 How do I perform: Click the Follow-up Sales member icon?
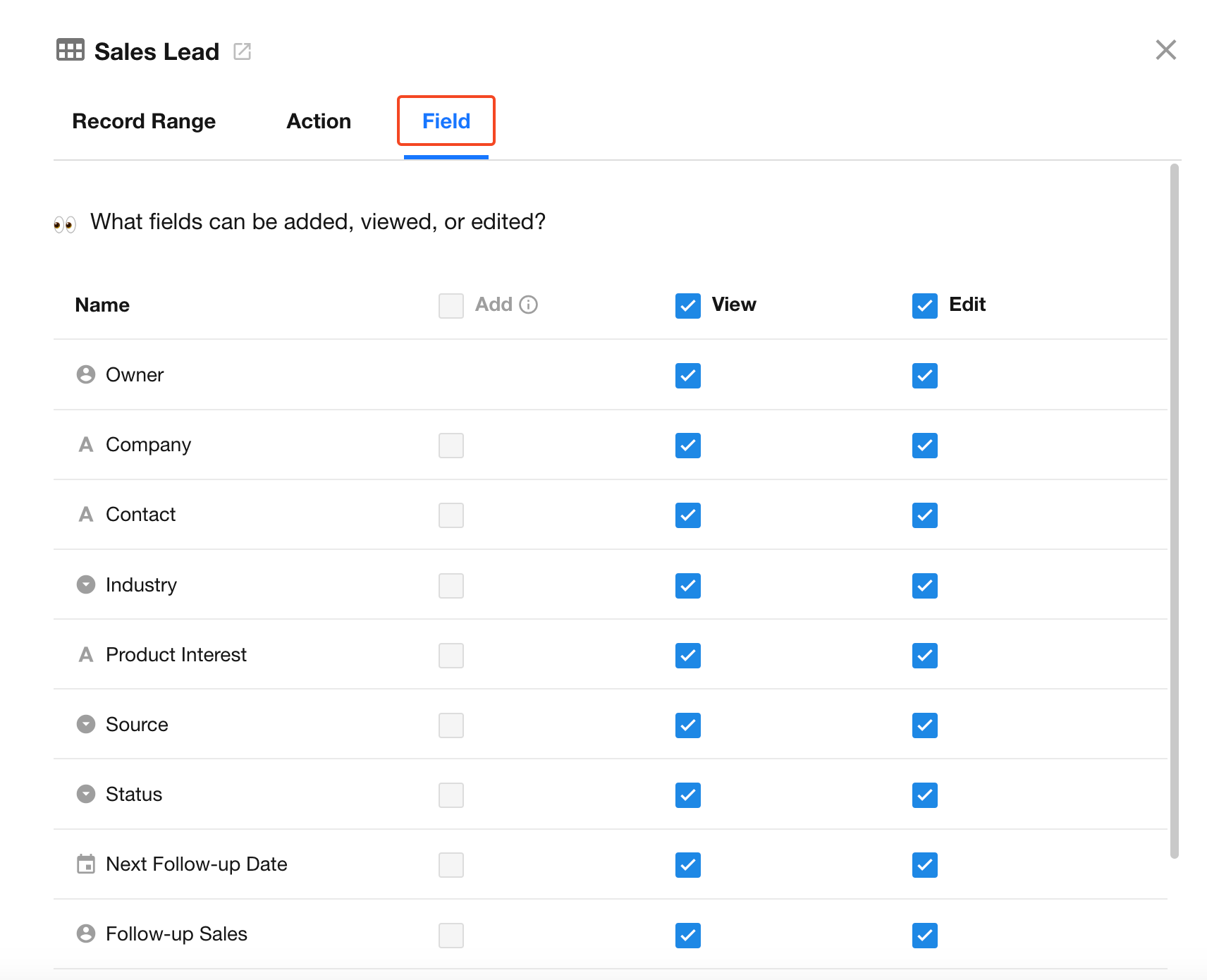click(86, 934)
